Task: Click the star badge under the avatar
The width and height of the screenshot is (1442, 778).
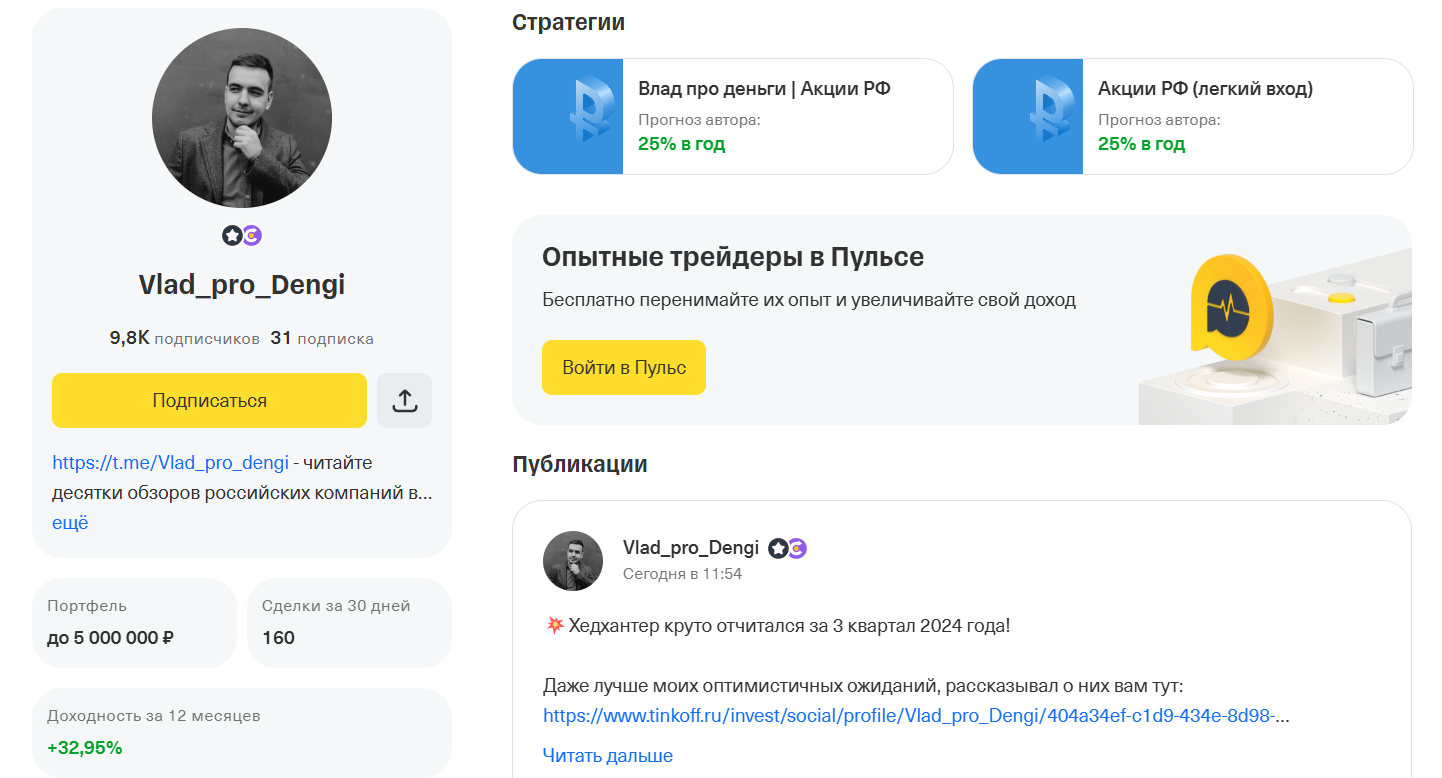Action: [x=232, y=236]
